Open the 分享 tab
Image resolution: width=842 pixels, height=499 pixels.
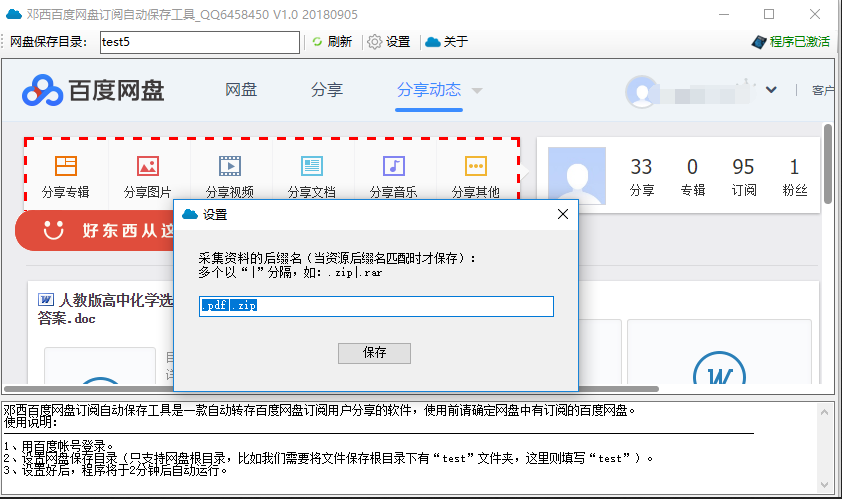pyautogui.click(x=326, y=90)
